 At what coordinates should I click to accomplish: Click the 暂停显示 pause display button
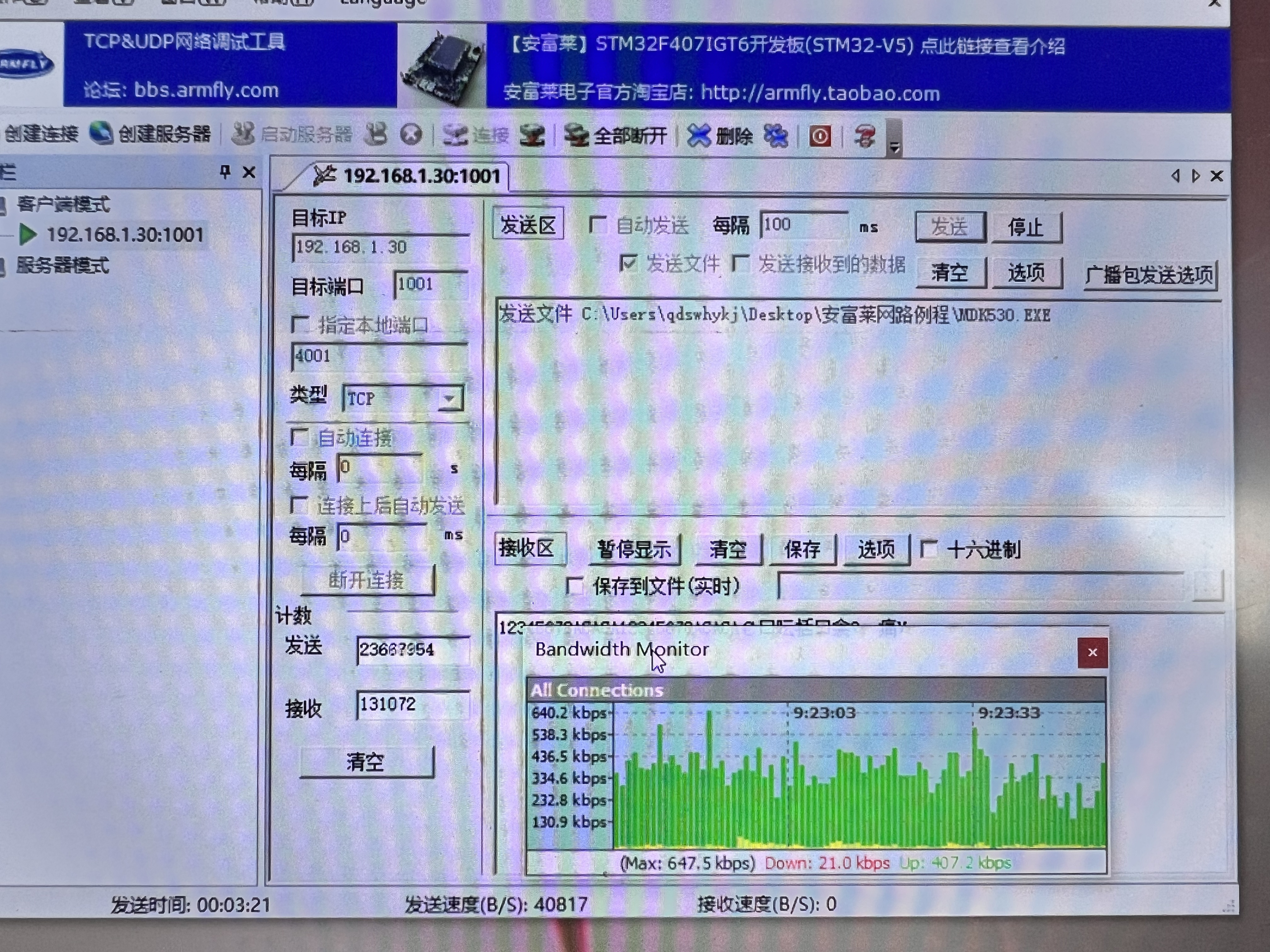coord(634,550)
